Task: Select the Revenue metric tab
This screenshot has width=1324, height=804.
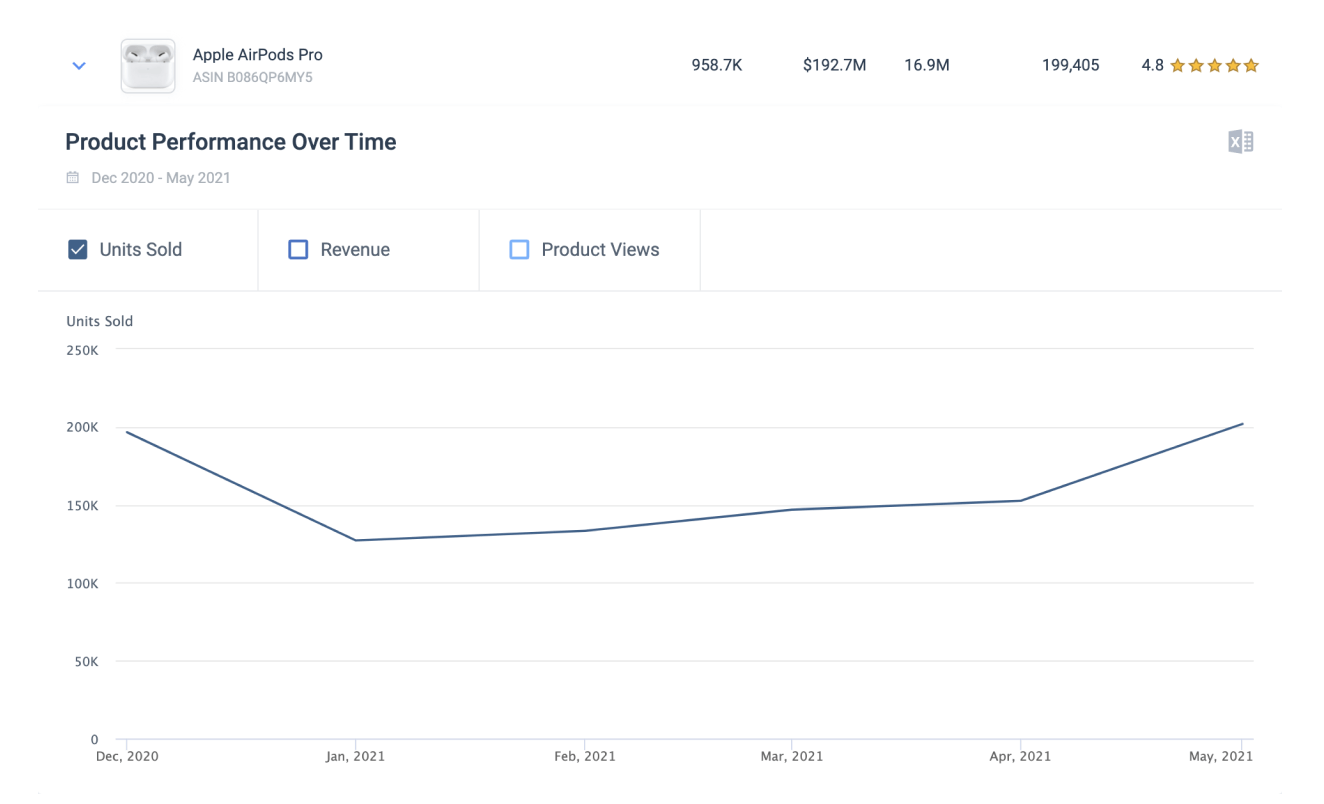Action: 368,250
